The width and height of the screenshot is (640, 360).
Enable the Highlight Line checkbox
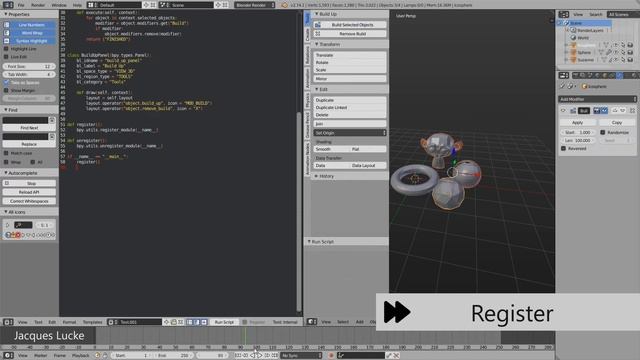click(6, 49)
